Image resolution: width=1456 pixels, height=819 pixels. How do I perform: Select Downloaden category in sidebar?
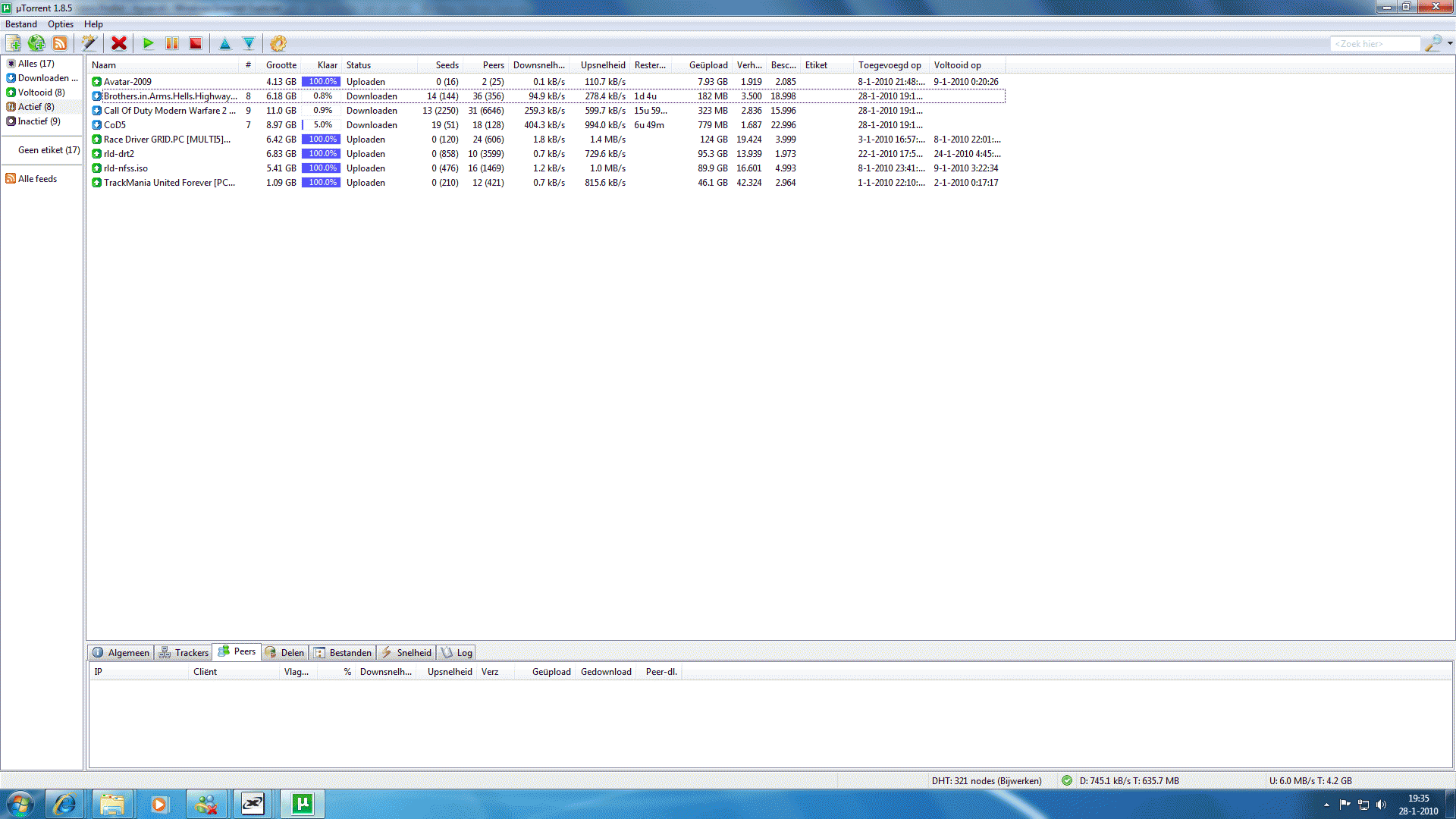[42, 78]
